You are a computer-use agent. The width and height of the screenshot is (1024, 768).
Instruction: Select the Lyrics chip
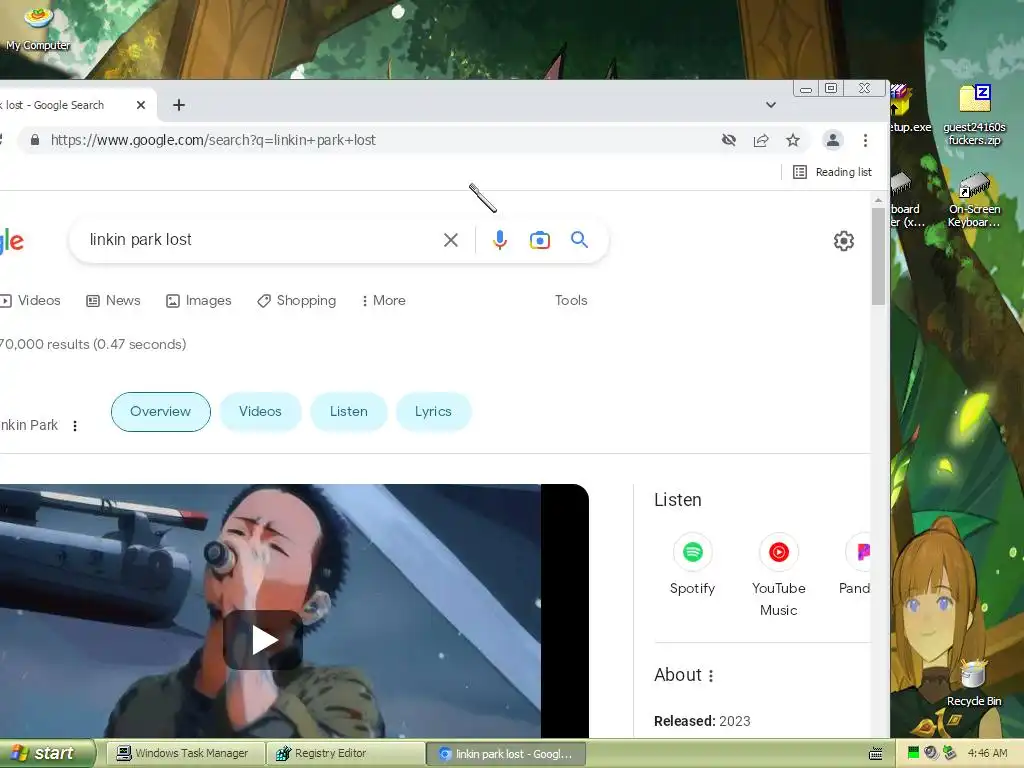pyautogui.click(x=433, y=411)
